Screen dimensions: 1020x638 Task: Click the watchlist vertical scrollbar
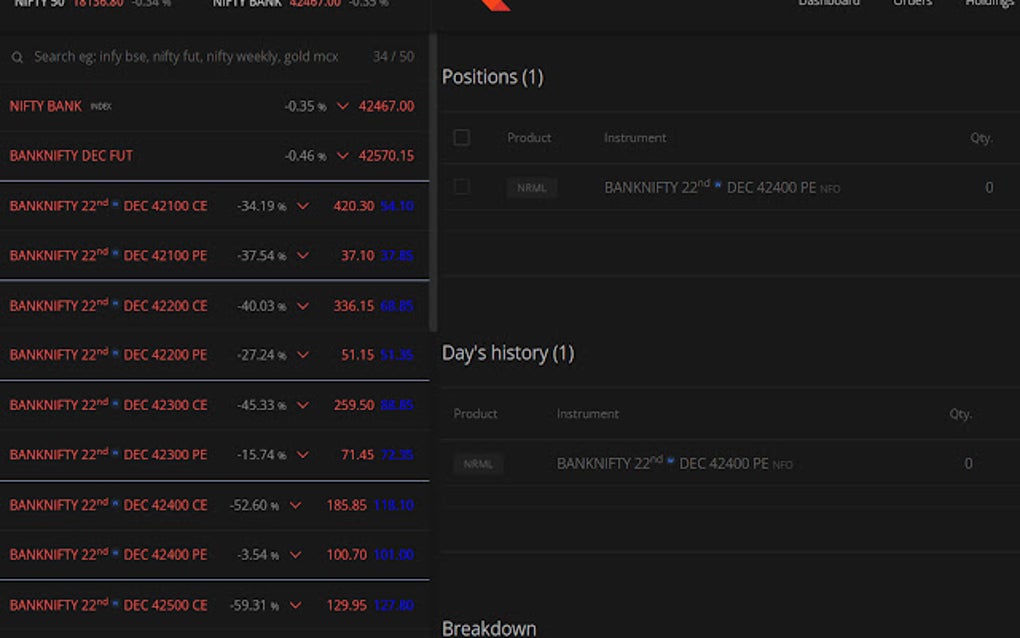433,180
